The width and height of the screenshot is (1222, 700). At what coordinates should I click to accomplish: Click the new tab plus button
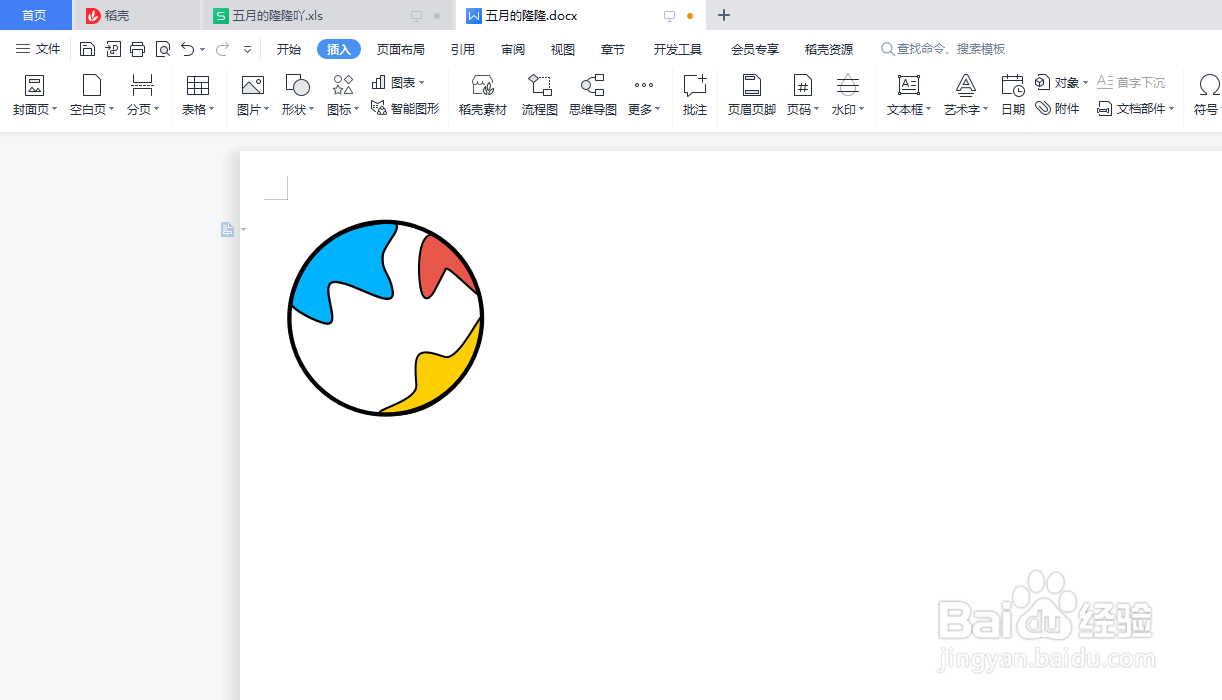(x=725, y=15)
